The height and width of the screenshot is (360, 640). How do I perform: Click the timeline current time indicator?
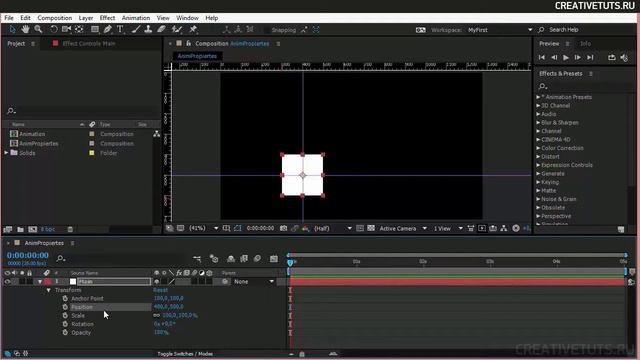tap(290, 262)
